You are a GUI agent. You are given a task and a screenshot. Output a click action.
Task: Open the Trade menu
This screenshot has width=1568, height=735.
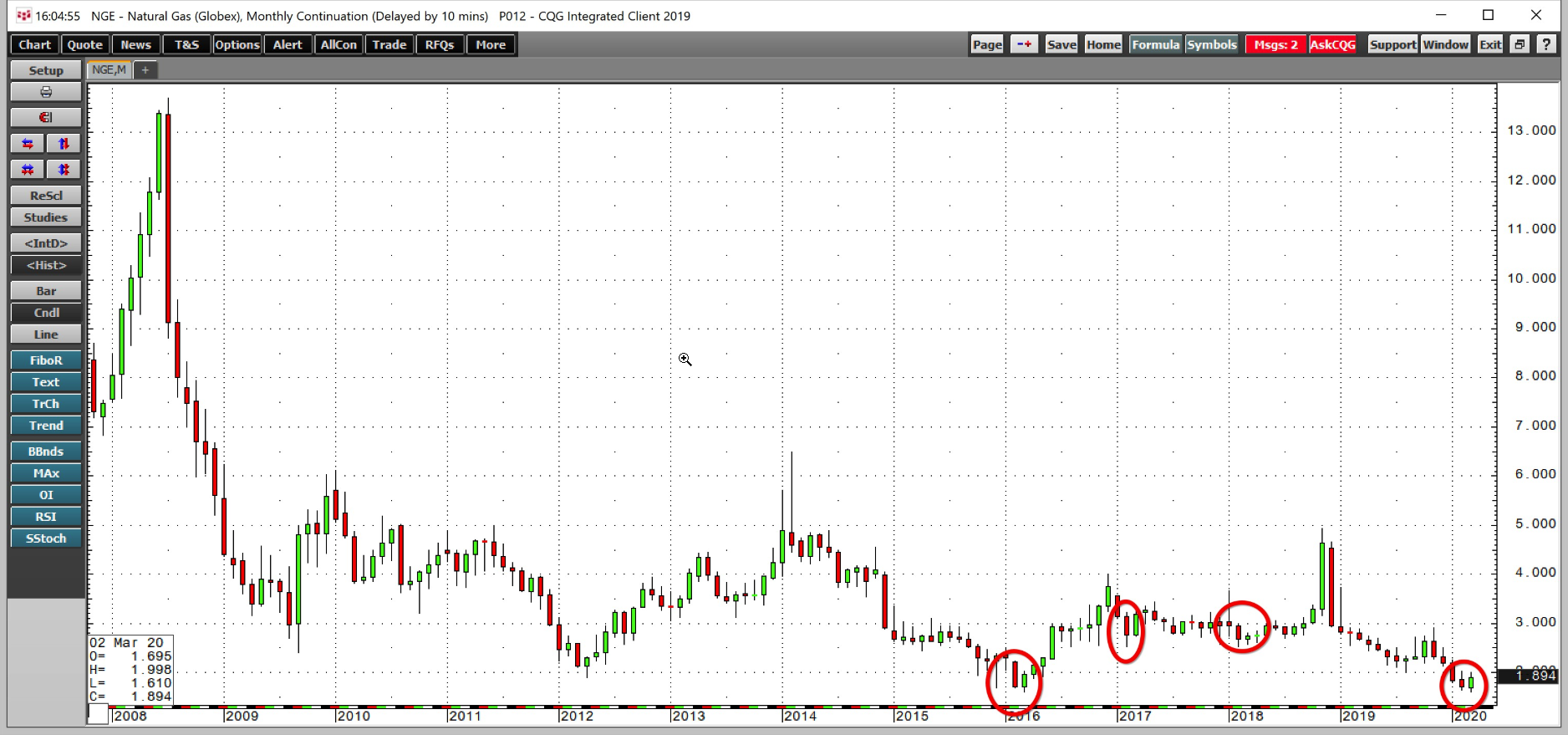(x=389, y=45)
